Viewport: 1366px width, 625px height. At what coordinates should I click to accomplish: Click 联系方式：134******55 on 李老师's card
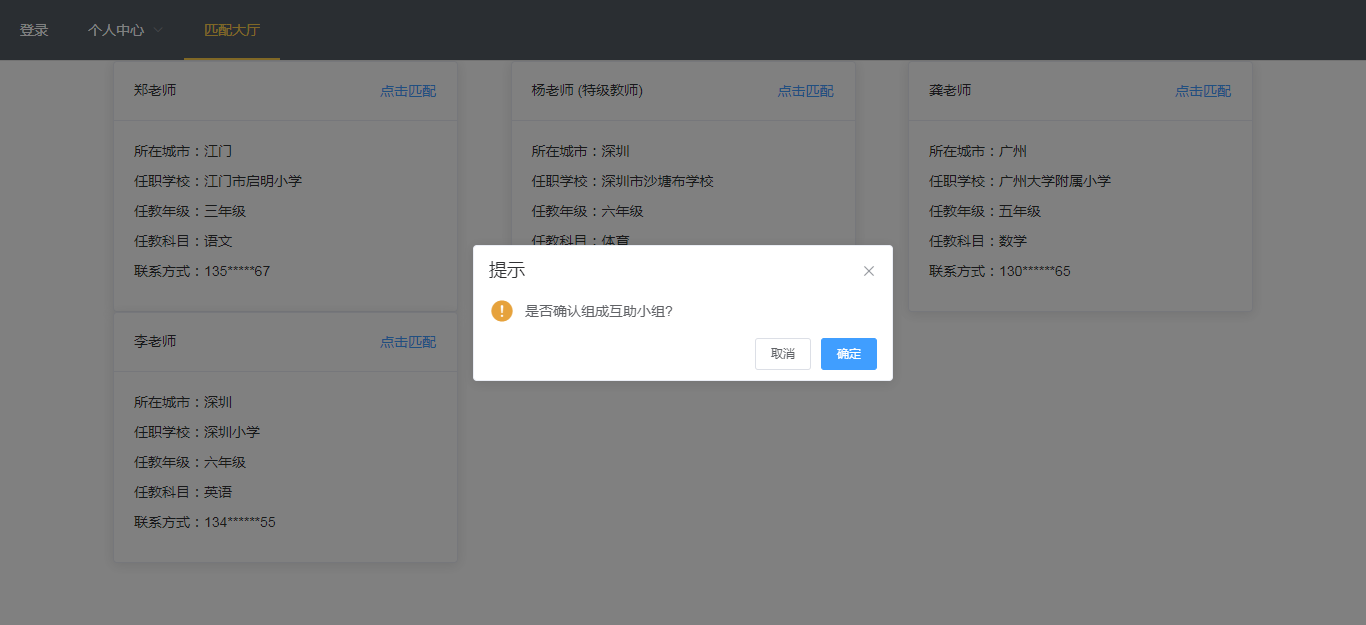[x=204, y=521]
